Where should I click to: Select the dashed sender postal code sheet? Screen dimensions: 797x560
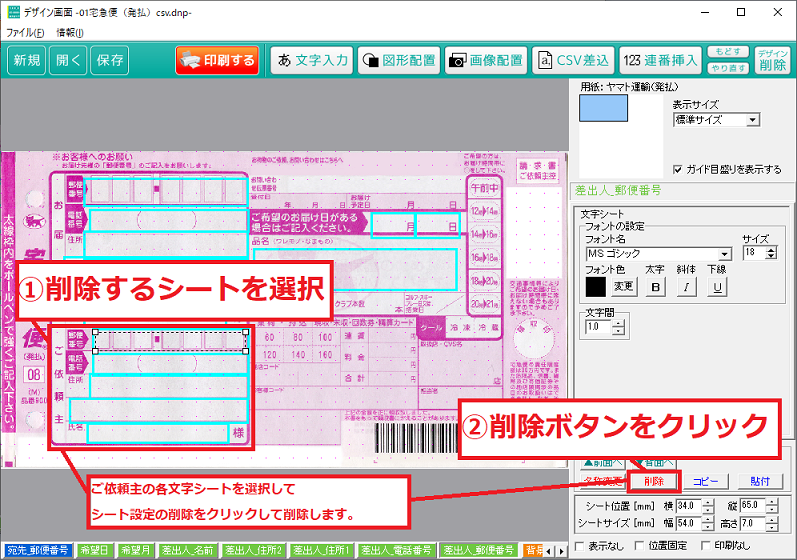coord(170,341)
